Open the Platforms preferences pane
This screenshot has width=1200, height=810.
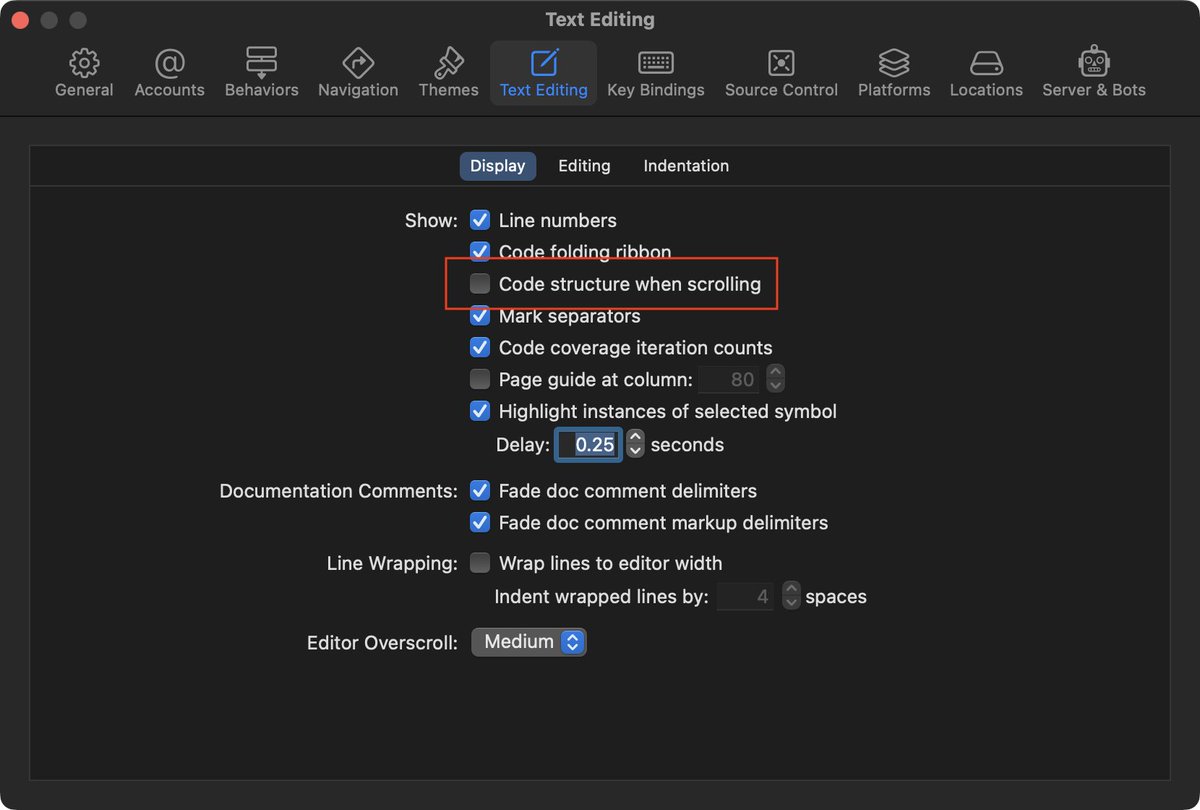pos(894,73)
